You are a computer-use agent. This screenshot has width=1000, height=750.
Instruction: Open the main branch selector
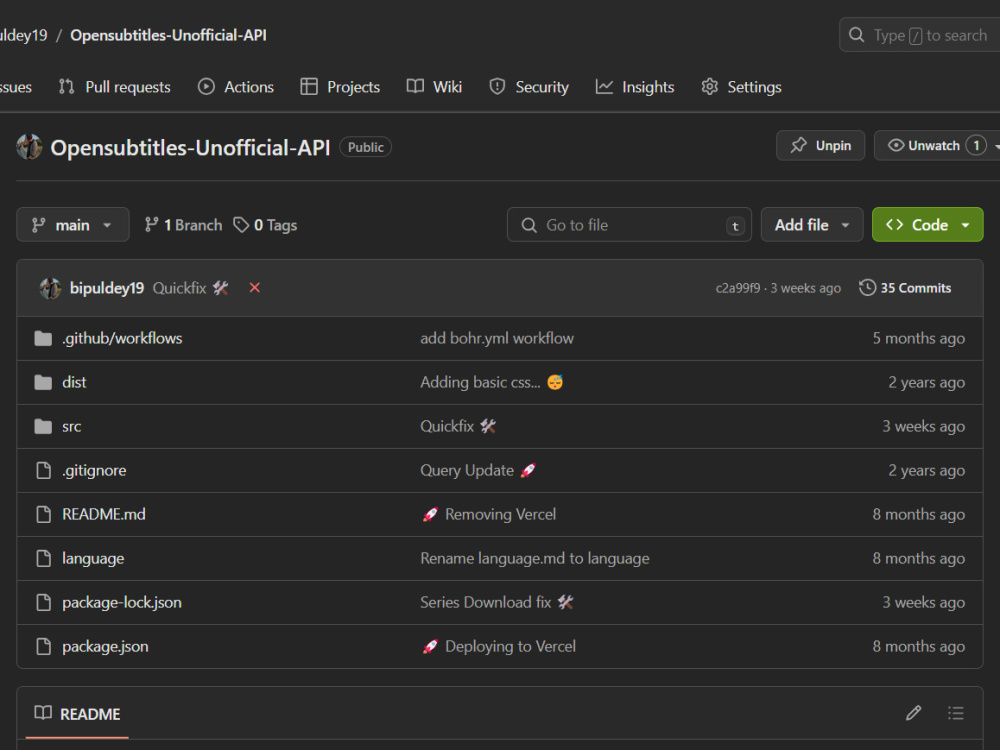tap(72, 224)
